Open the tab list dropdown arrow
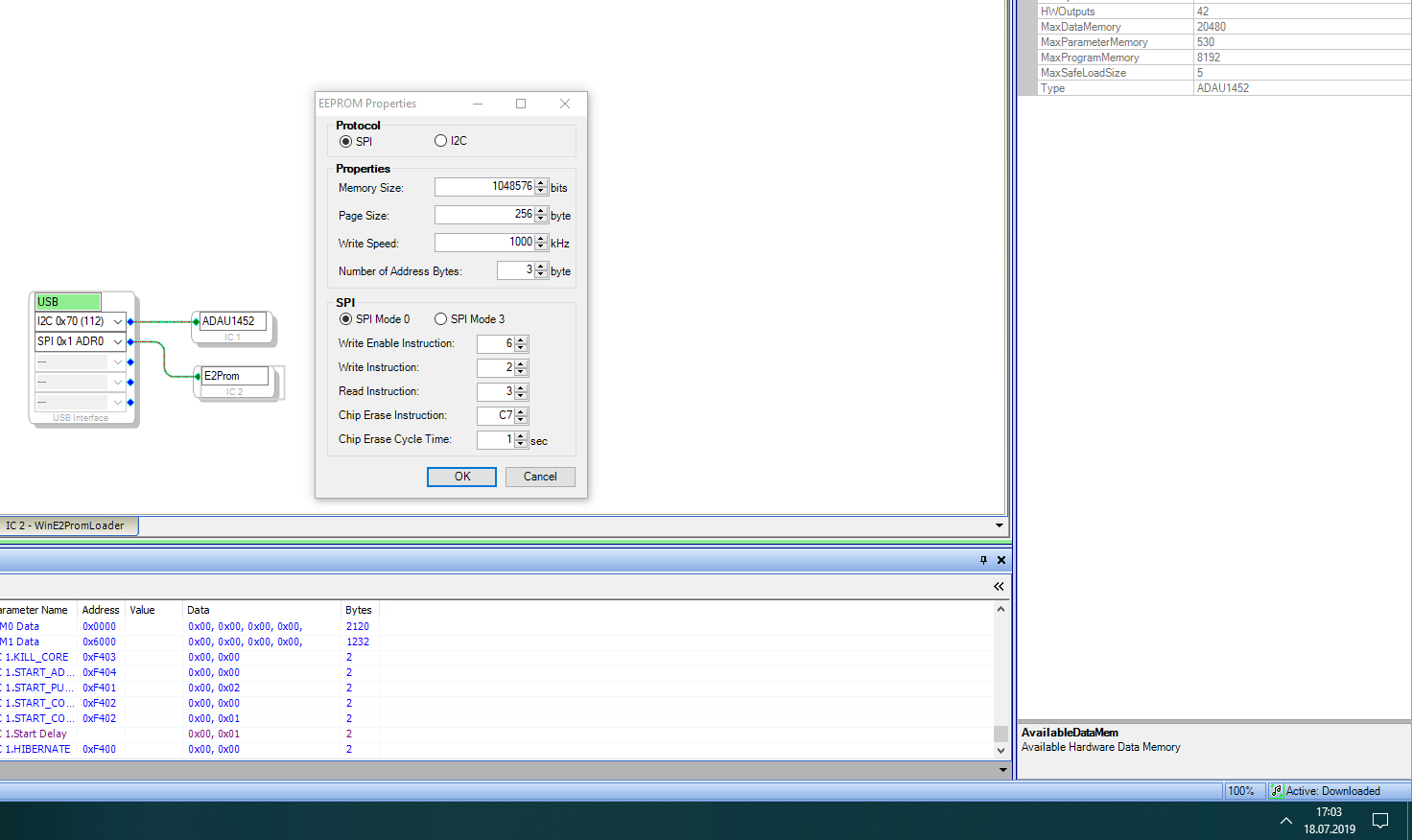The width and height of the screenshot is (1412, 840). [x=1000, y=525]
